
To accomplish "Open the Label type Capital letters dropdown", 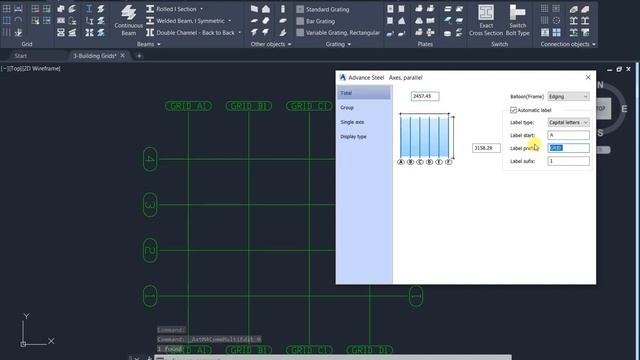I will point(568,122).
